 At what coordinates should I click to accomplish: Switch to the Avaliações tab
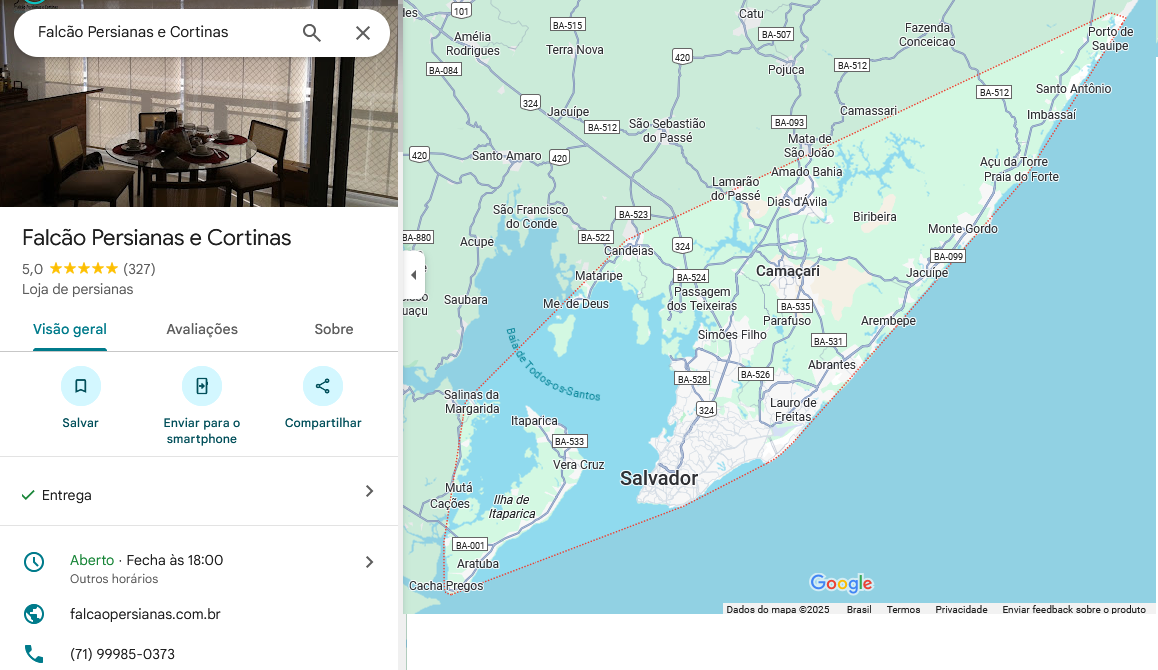coord(202,329)
